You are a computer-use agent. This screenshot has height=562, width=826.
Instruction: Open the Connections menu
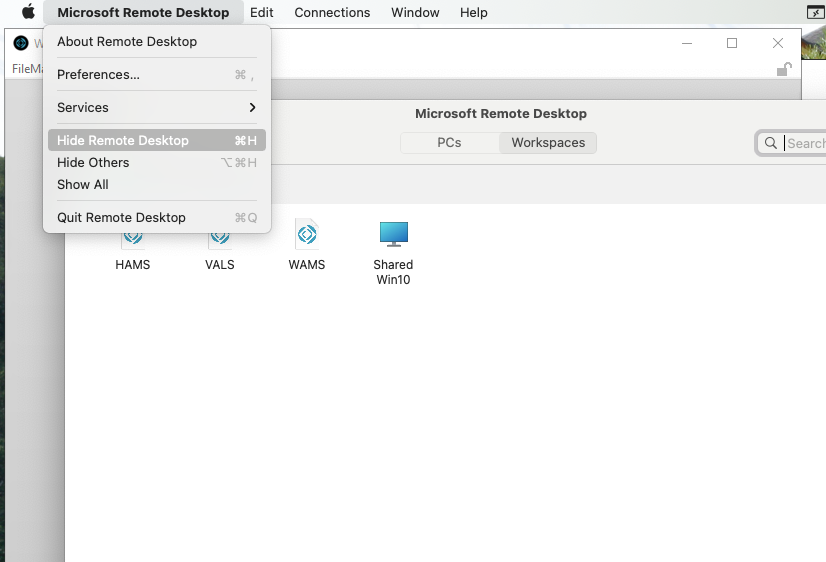coord(332,12)
